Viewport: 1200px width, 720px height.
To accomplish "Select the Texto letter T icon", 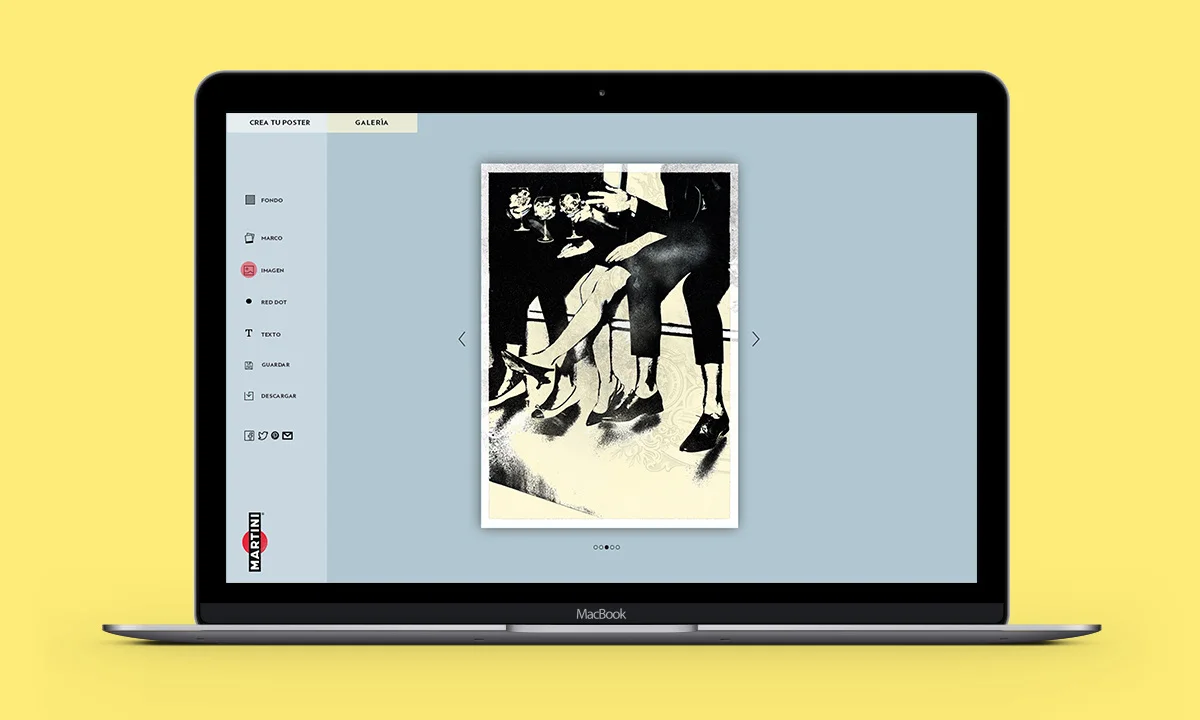I will [x=249, y=334].
